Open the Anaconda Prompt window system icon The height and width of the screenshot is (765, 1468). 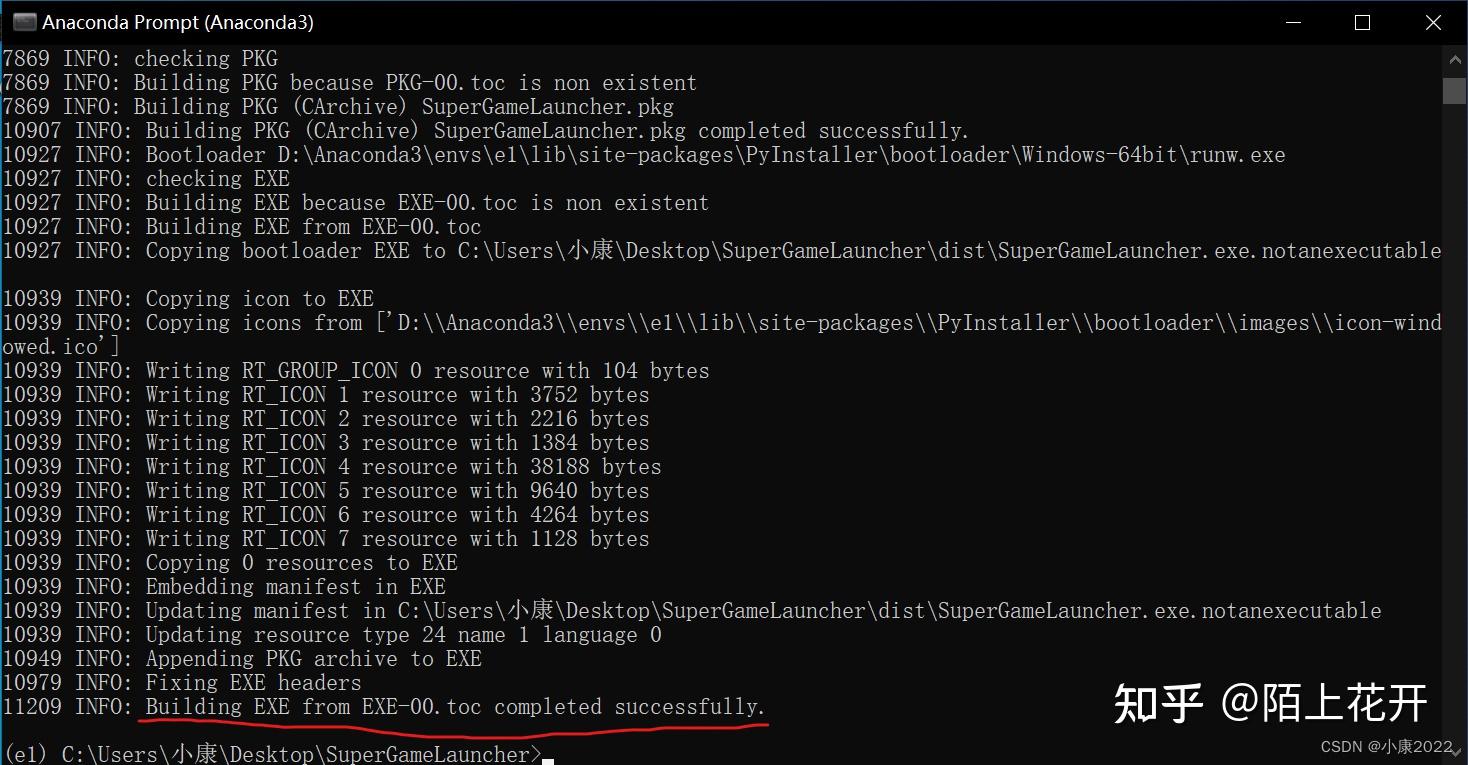pos(24,22)
